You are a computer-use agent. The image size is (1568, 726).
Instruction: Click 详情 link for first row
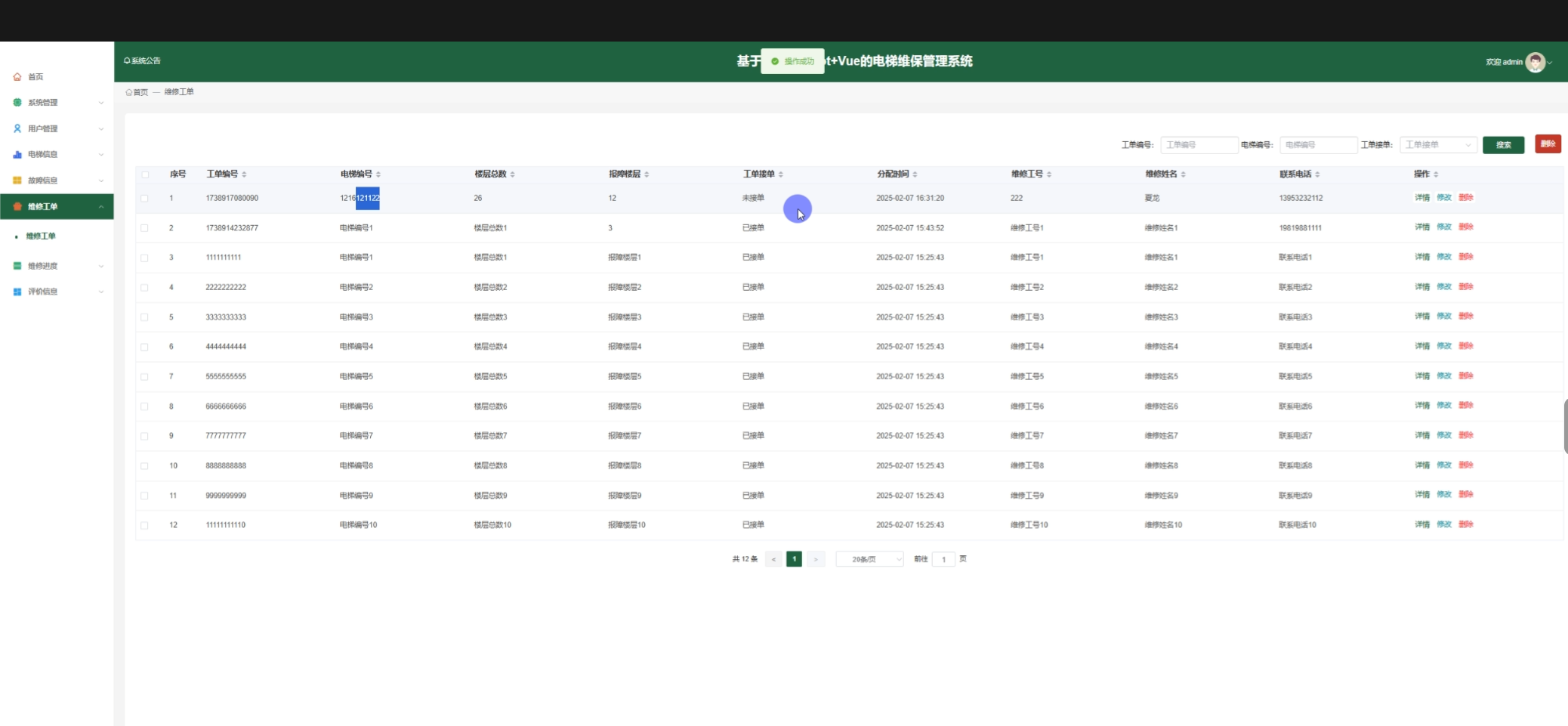point(1421,198)
